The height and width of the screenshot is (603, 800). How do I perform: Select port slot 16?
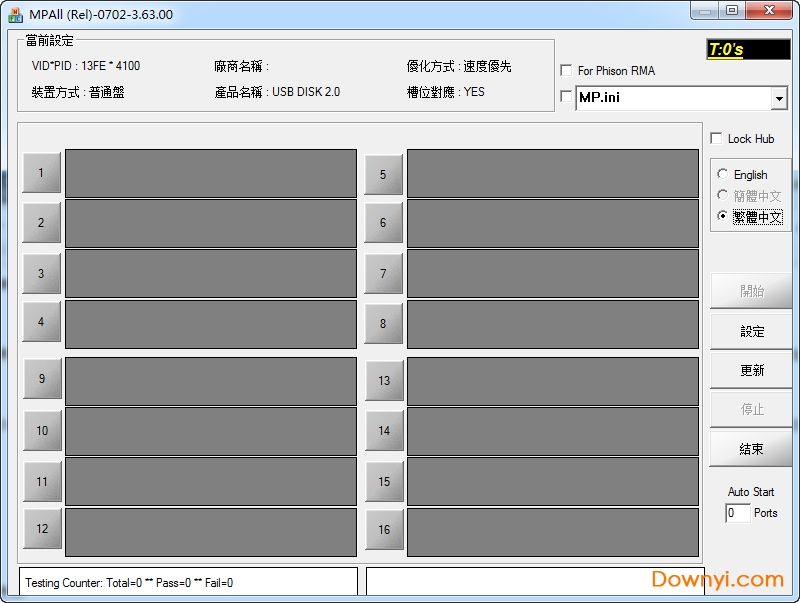(384, 530)
